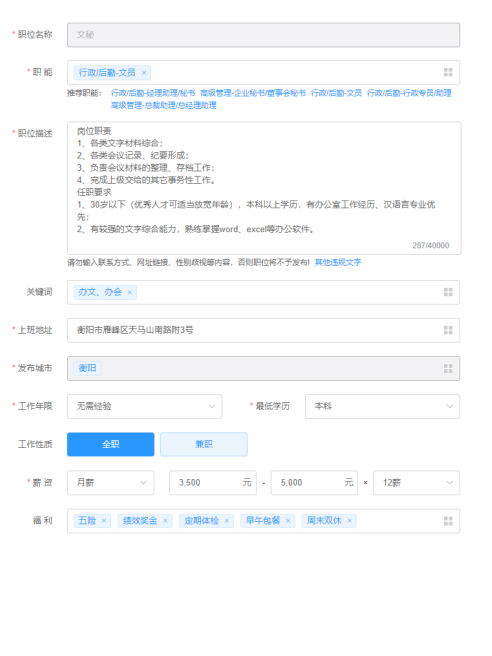
Task: Focus the minimum salary 3,500 field
Action: 213,483
